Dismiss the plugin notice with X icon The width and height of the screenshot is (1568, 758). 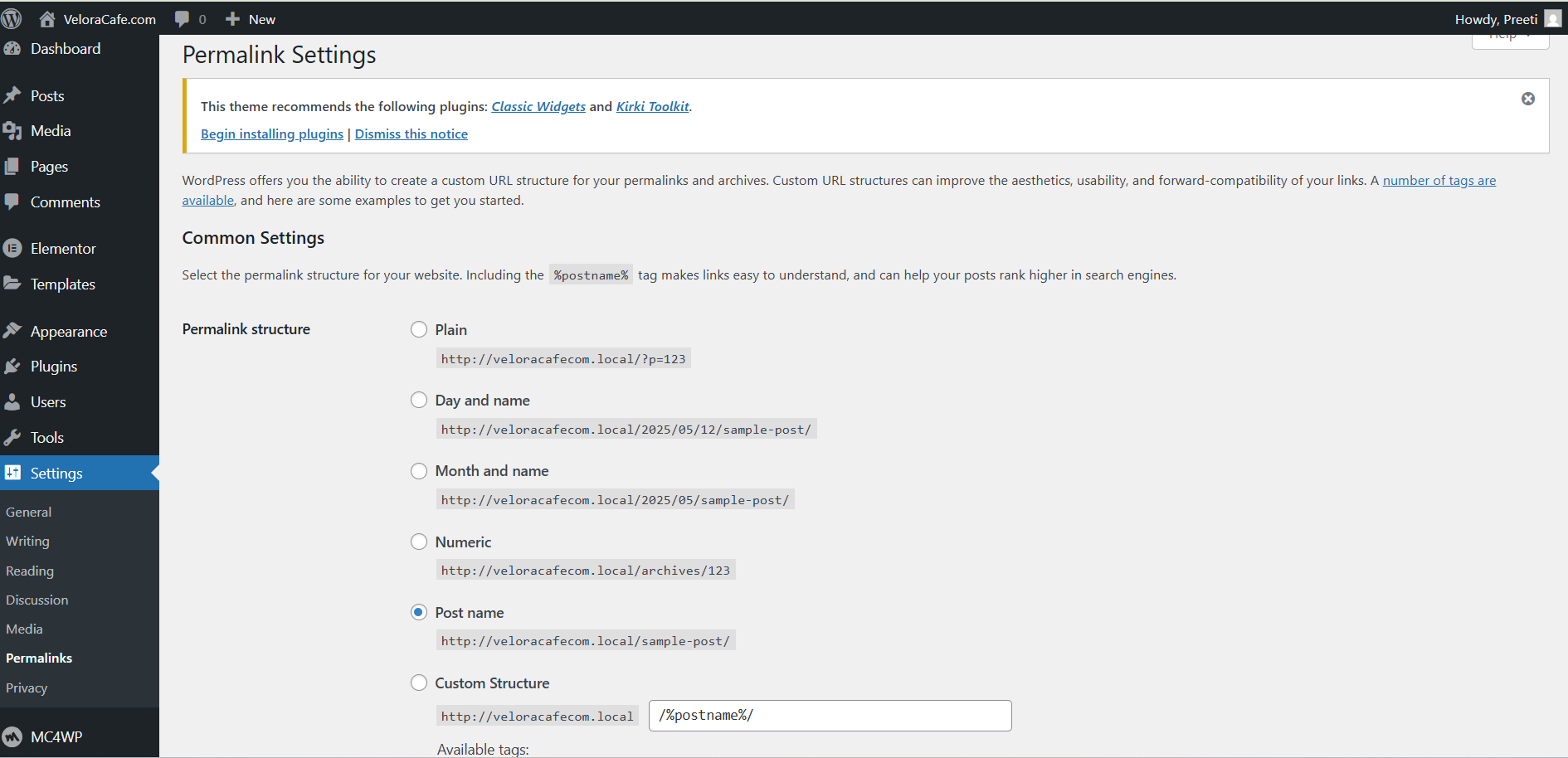click(1528, 99)
